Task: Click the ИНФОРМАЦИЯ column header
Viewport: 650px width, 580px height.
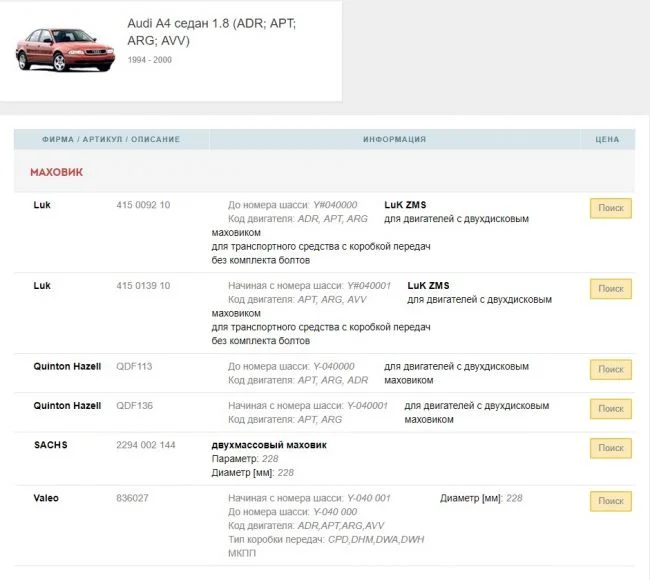Action: (x=394, y=139)
